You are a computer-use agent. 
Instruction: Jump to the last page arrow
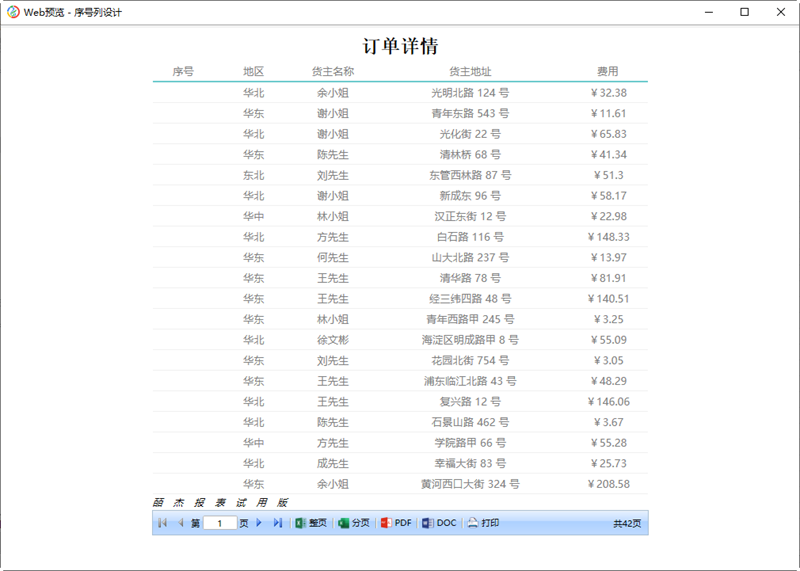[277, 523]
